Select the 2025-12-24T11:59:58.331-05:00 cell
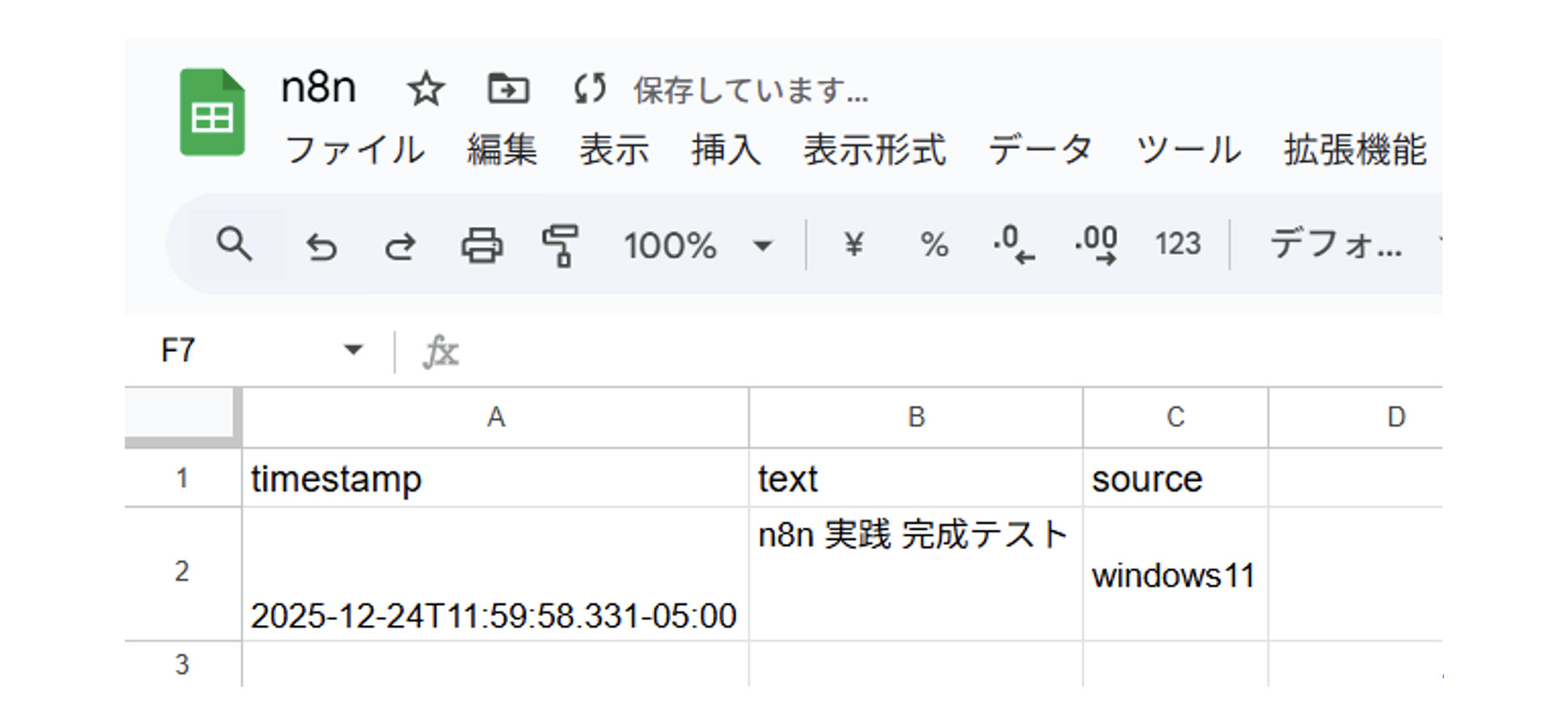This screenshot has height=727, width=1568. (496, 574)
